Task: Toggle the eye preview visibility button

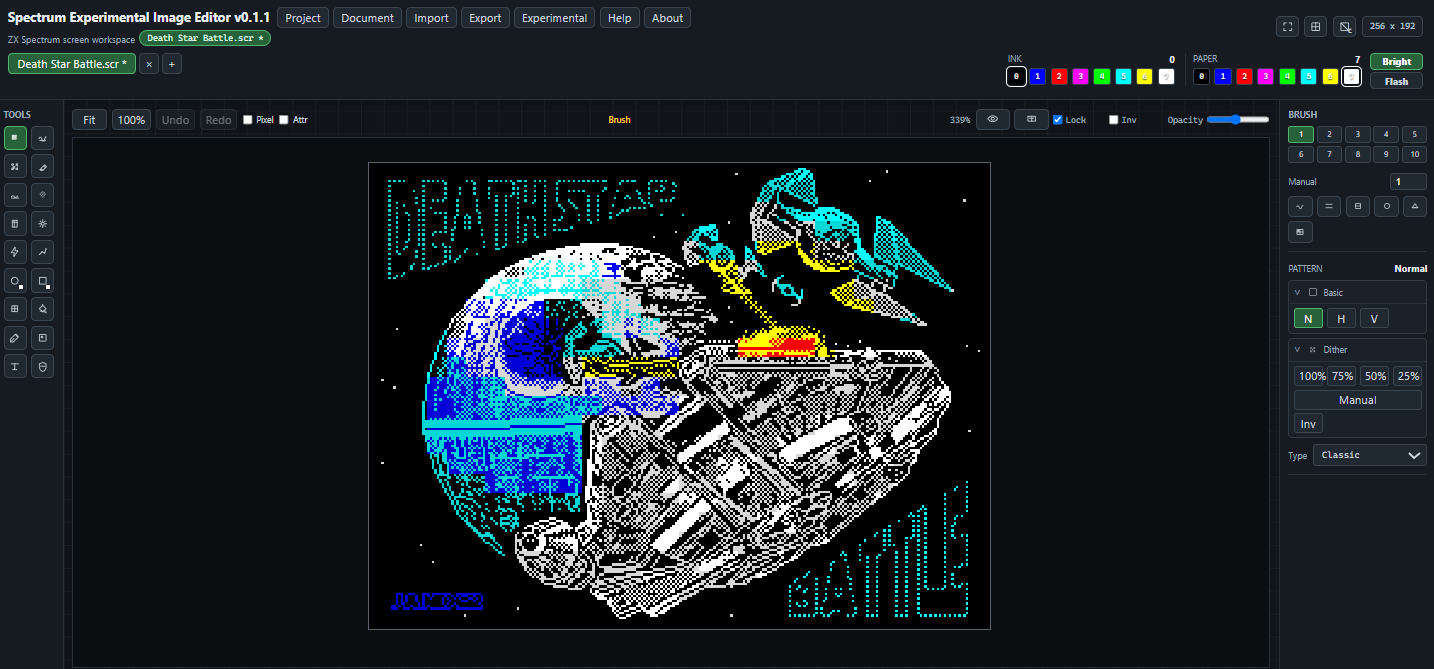Action: (993, 119)
